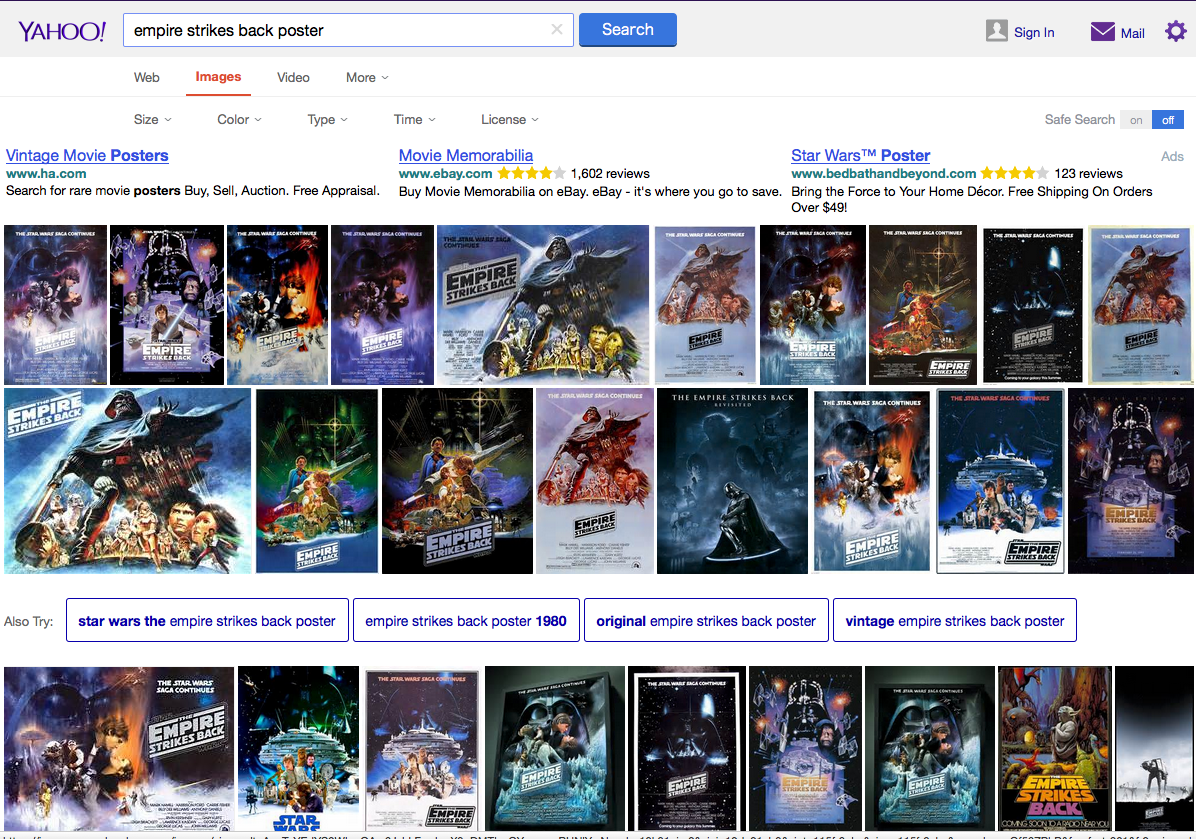Open 'The Empire Strikes Back Revisited' dark poster
Screen dimensions: 1196x839
click(732, 481)
